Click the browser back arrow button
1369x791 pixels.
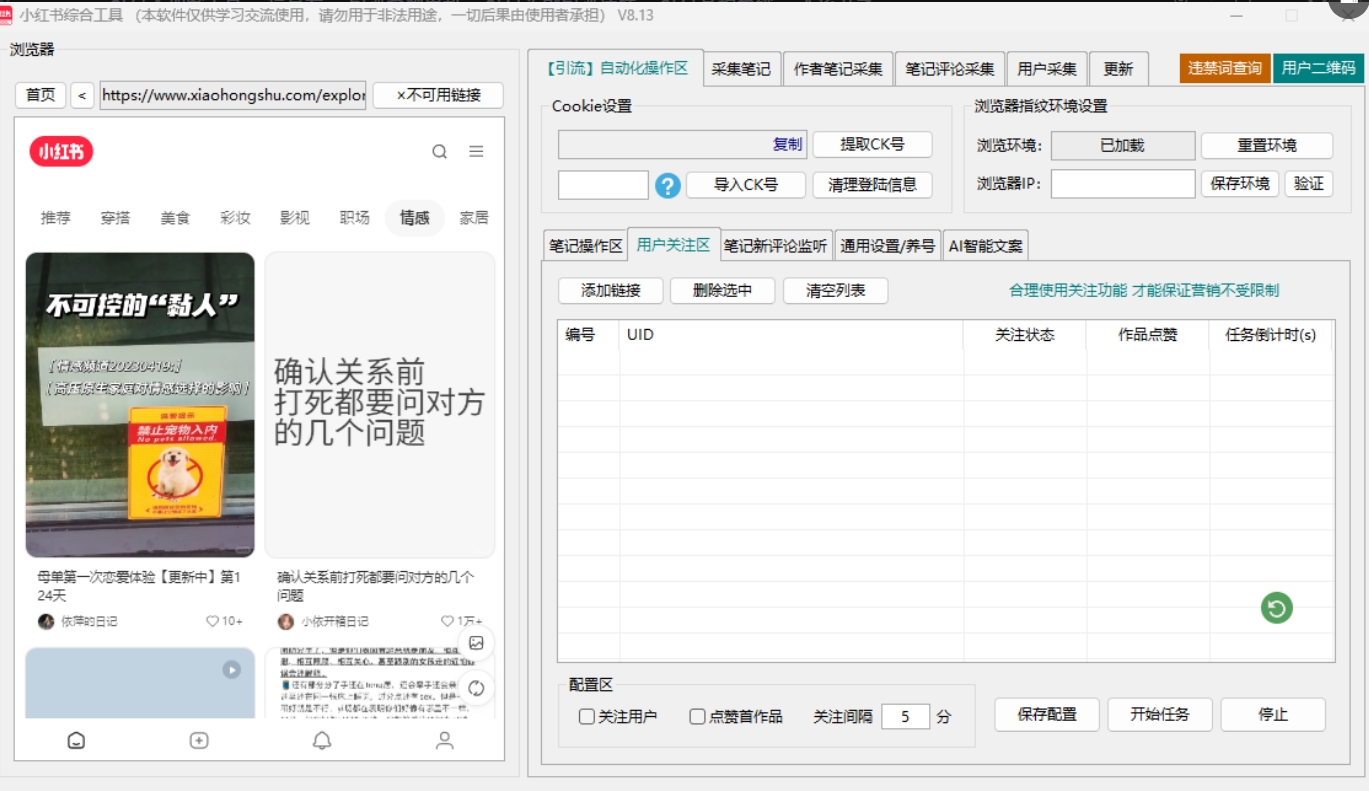(x=82, y=95)
